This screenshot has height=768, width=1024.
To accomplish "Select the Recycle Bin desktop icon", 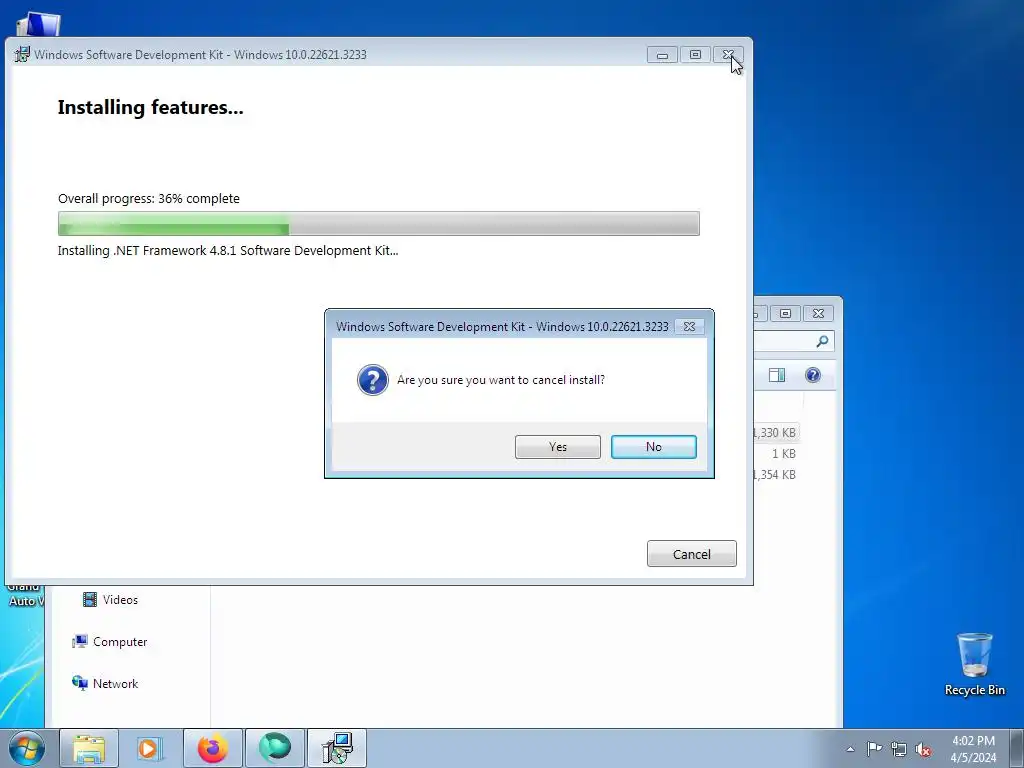I will tap(974, 664).
